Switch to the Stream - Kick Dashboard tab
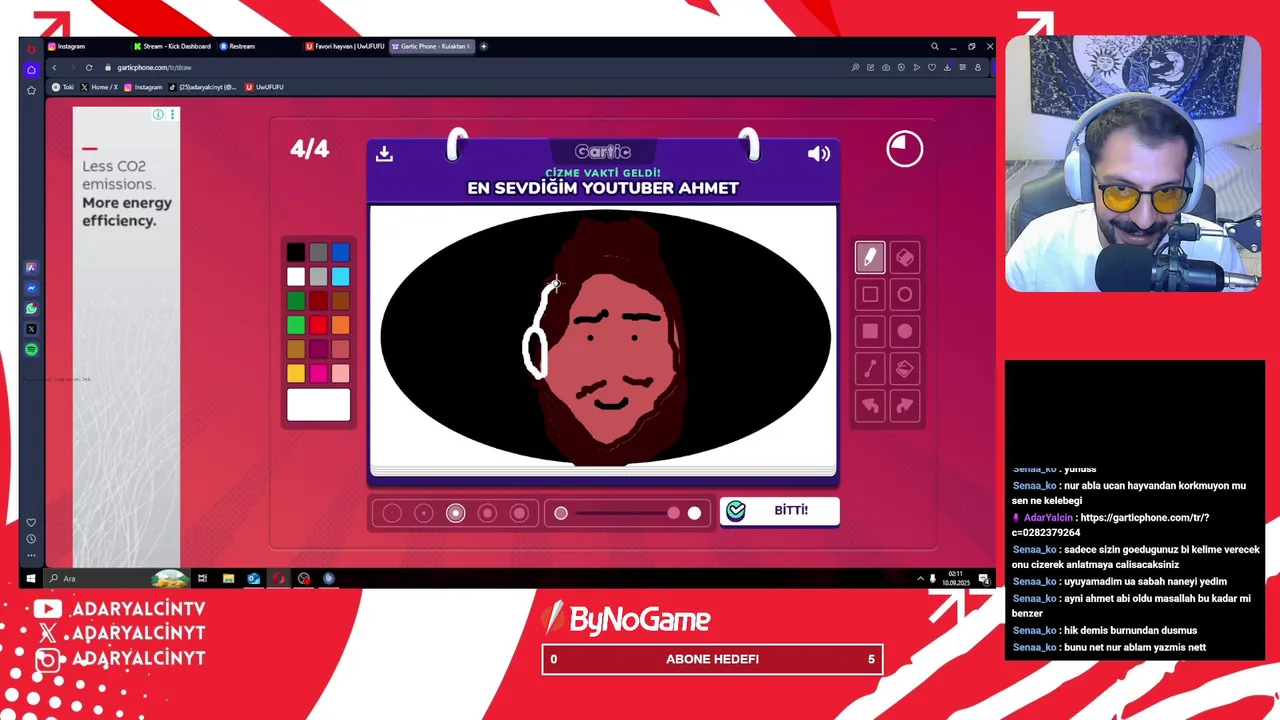Viewport: 1280px width, 720px height. click(171, 46)
